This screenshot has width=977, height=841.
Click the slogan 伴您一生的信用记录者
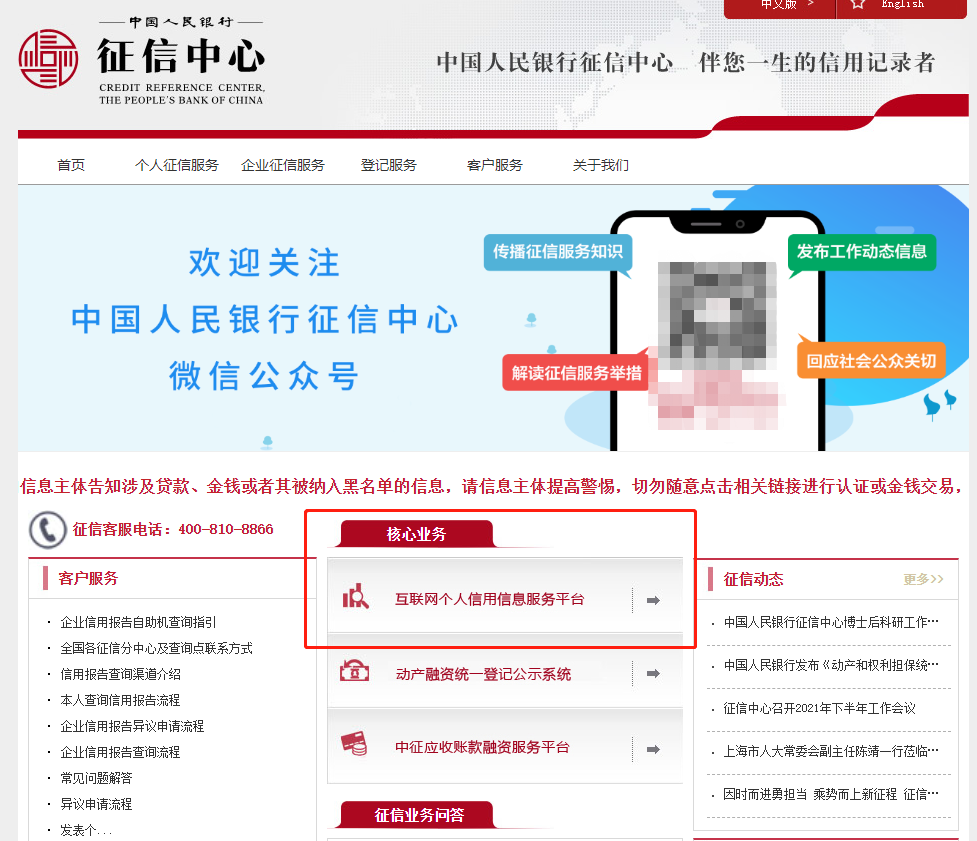tap(817, 62)
